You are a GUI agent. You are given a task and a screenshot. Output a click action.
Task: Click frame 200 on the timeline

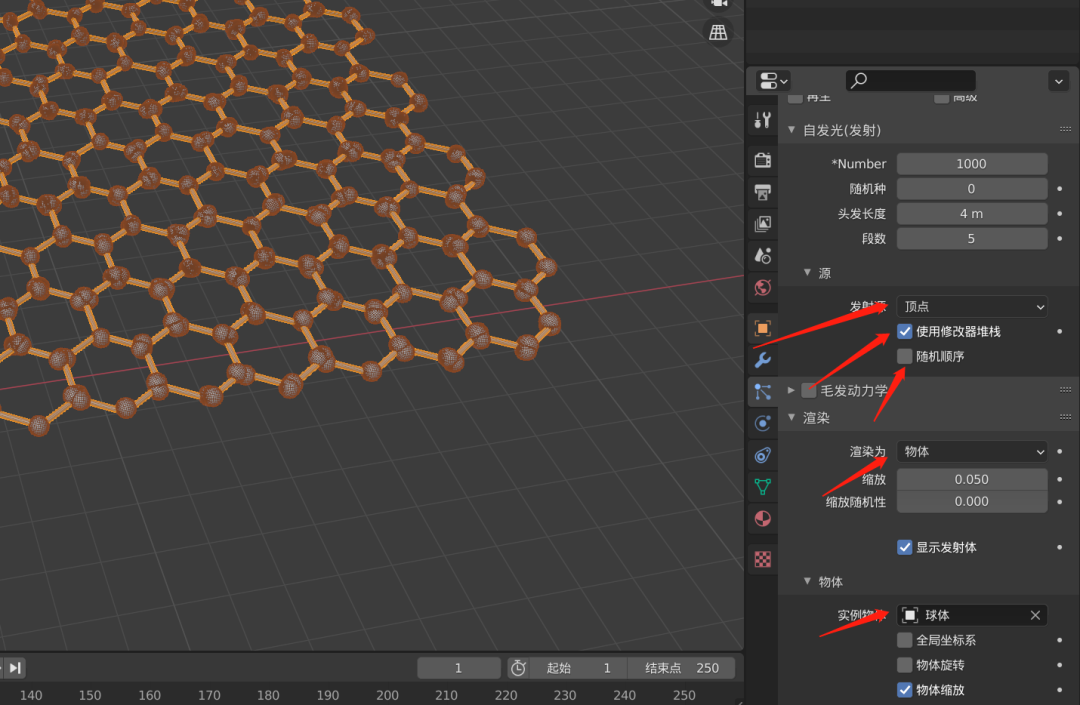[387, 695]
